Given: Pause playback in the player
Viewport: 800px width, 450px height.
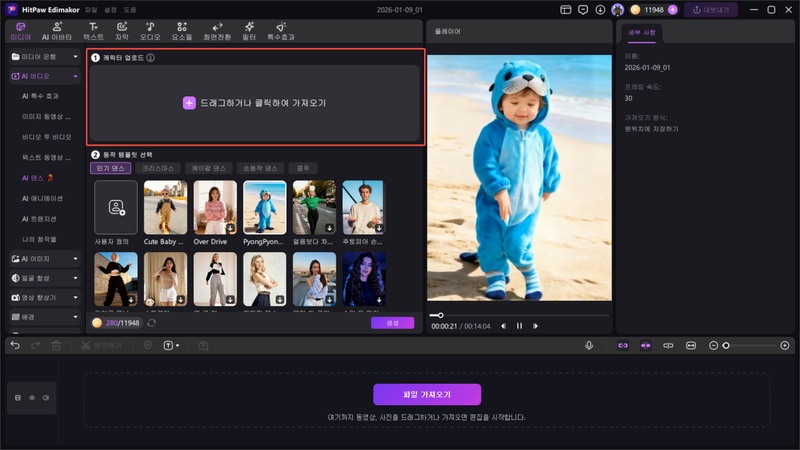Looking at the screenshot, I should click(x=519, y=326).
